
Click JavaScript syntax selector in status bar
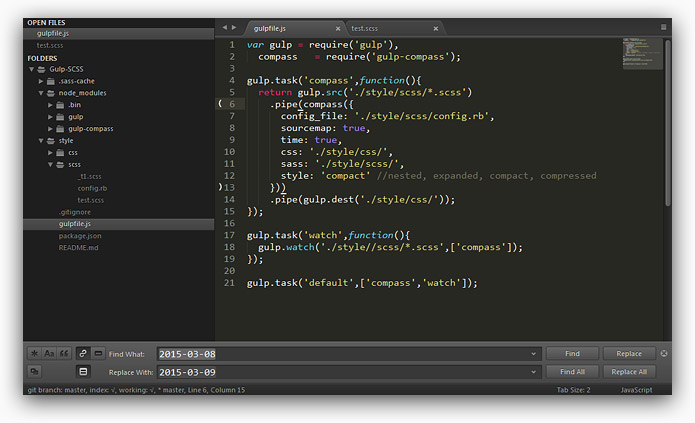pos(636,390)
